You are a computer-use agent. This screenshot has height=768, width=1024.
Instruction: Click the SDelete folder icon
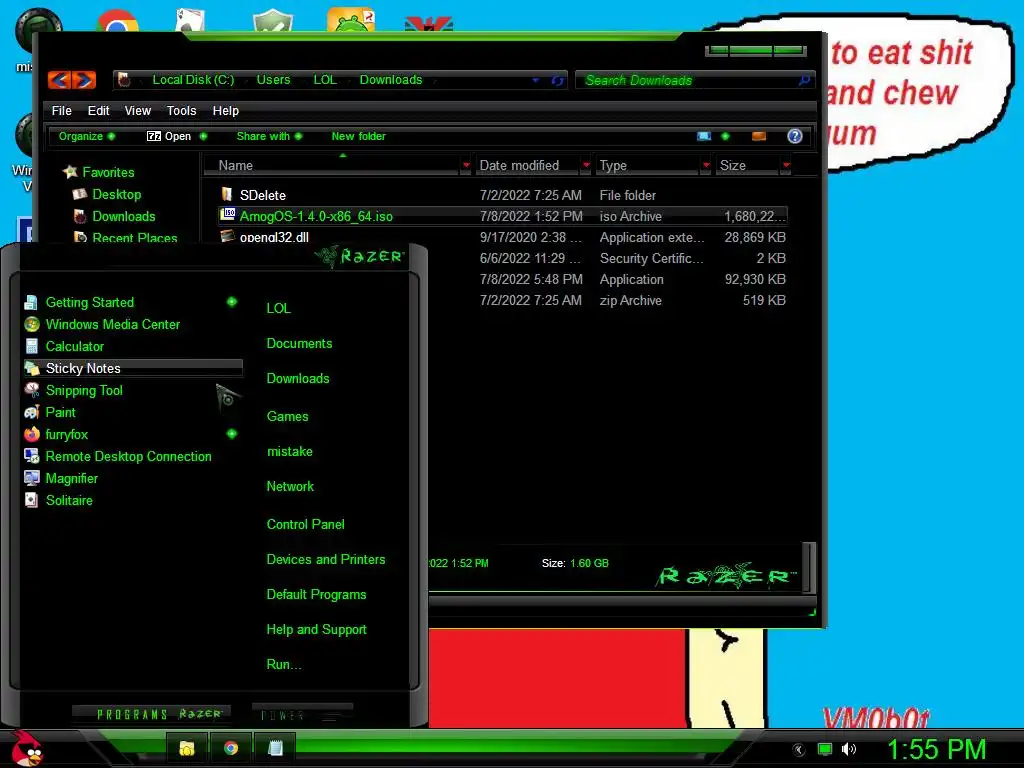point(227,194)
